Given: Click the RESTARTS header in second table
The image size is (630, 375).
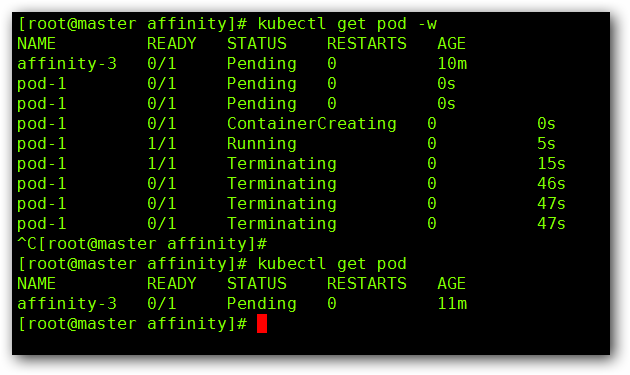Looking at the screenshot, I should (366, 283).
